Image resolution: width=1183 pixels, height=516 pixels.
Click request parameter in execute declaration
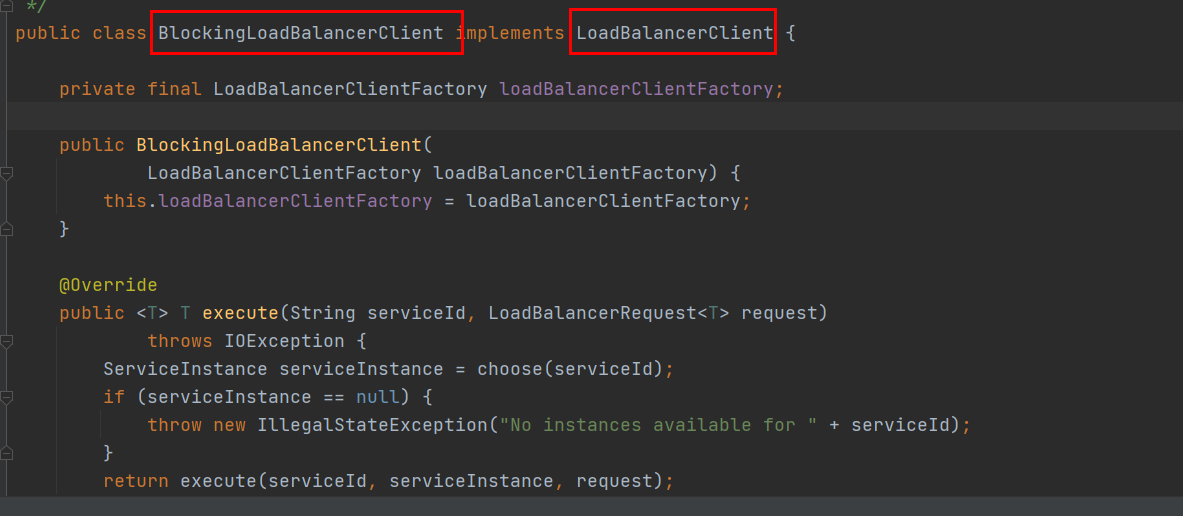pos(779,313)
